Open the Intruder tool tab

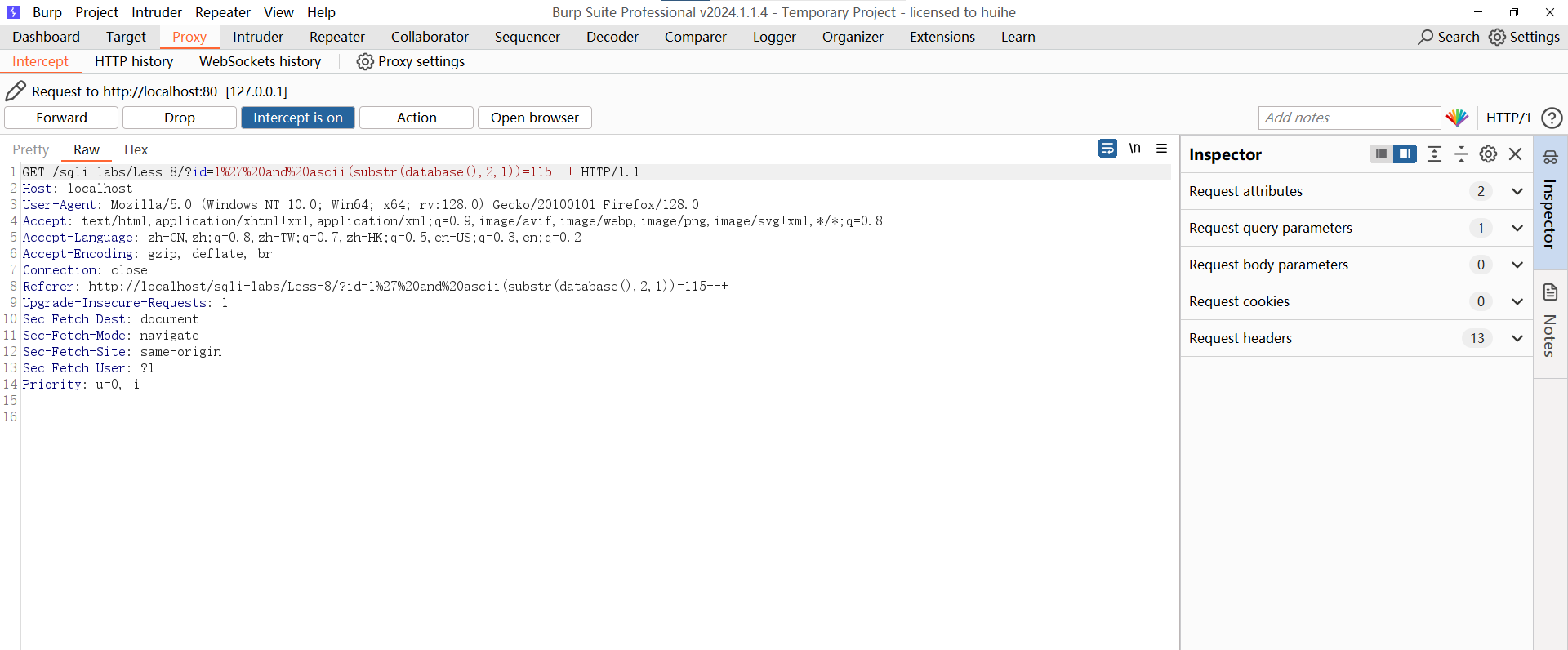point(258,37)
